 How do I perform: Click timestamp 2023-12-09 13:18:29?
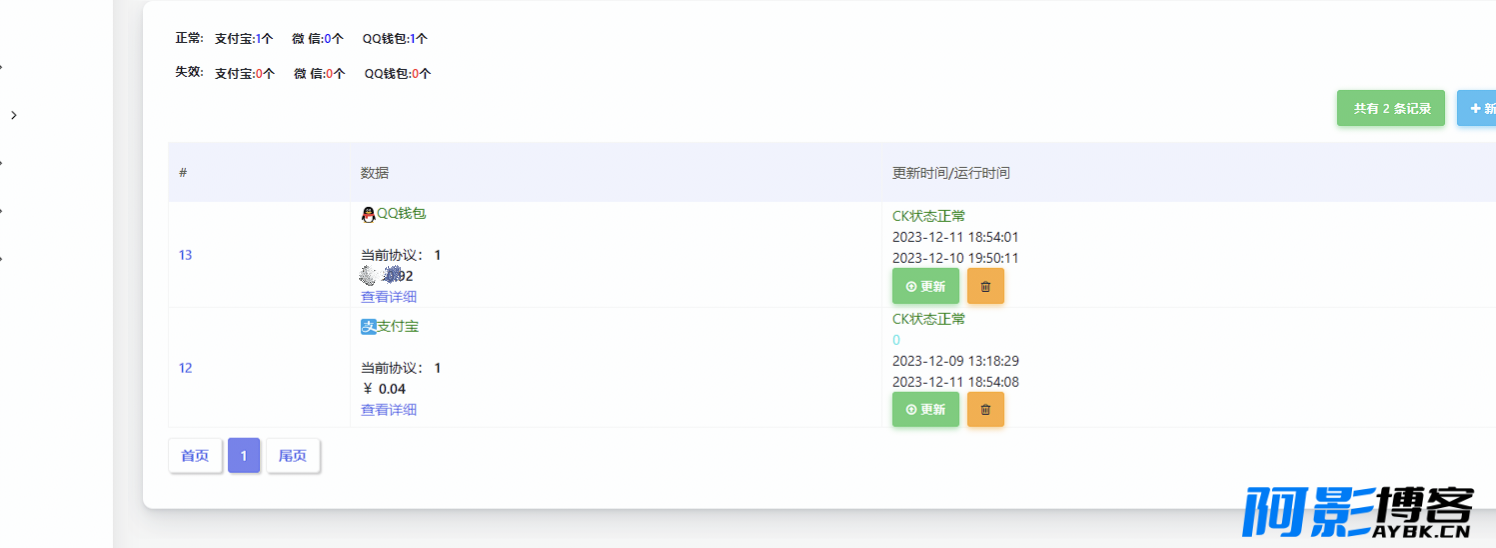coord(955,361)
